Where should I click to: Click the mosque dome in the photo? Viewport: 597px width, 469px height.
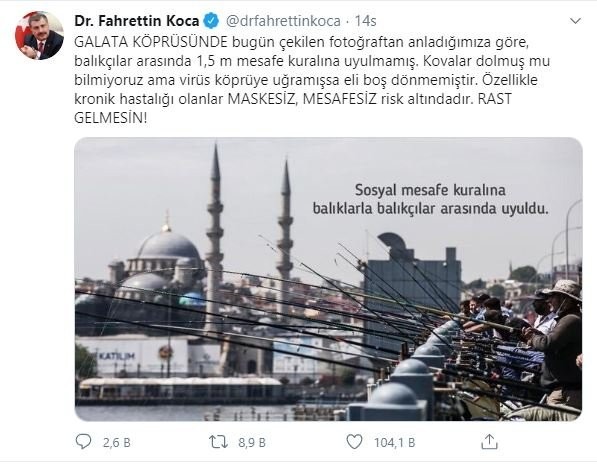(x=168, y=244)
